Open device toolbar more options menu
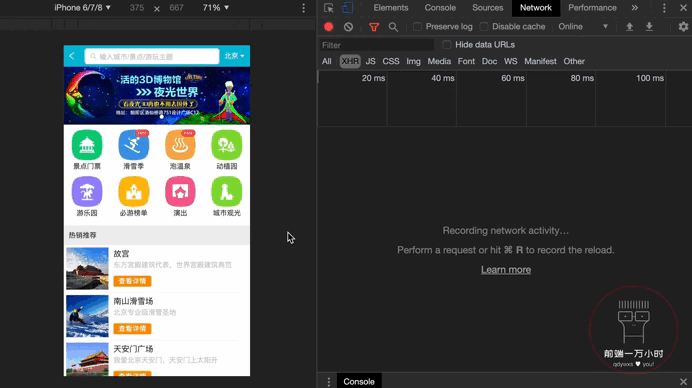This screenshot has height=388, width=692. [303, 8]
